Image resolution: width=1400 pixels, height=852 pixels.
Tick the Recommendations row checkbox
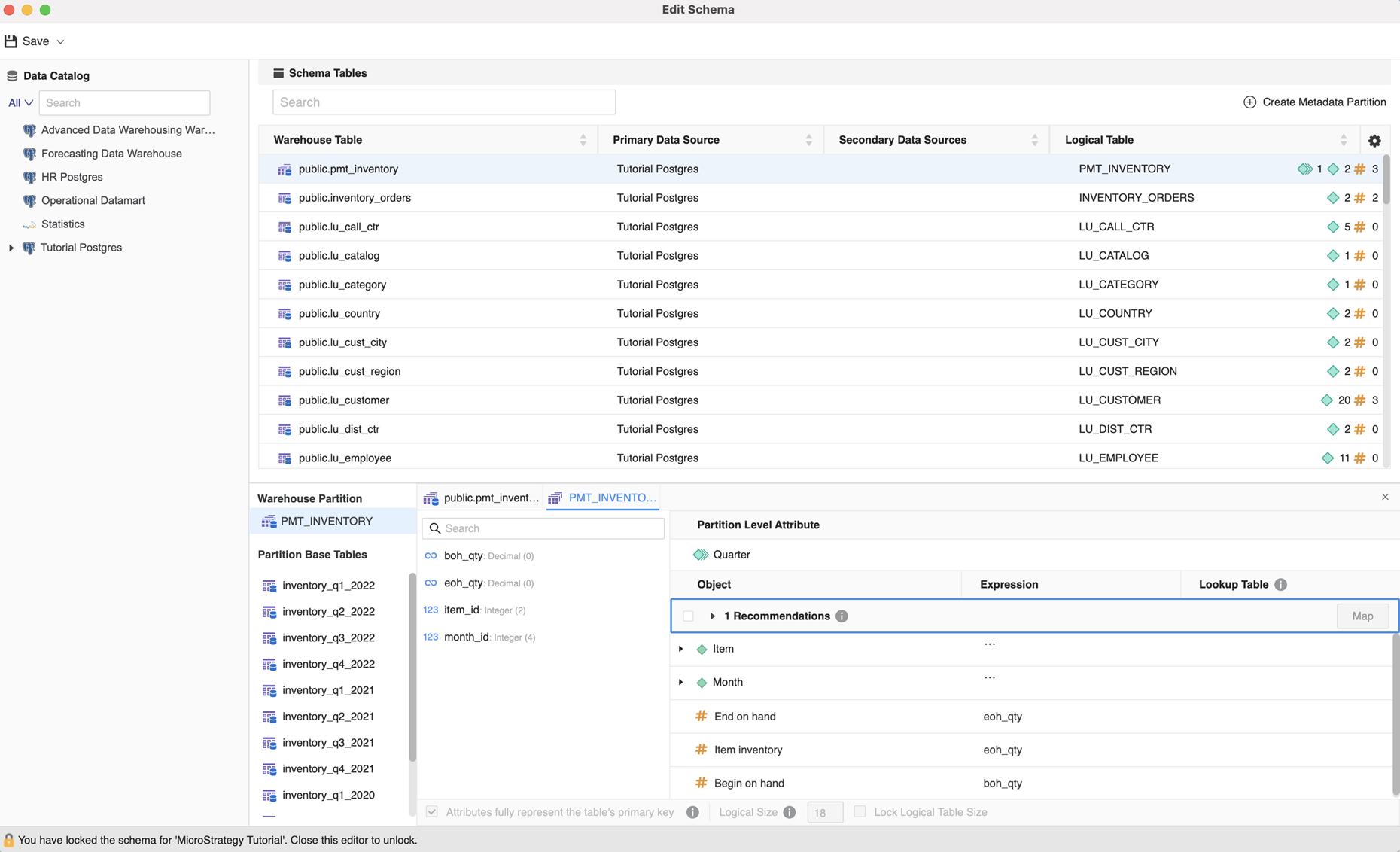[688, 616]
